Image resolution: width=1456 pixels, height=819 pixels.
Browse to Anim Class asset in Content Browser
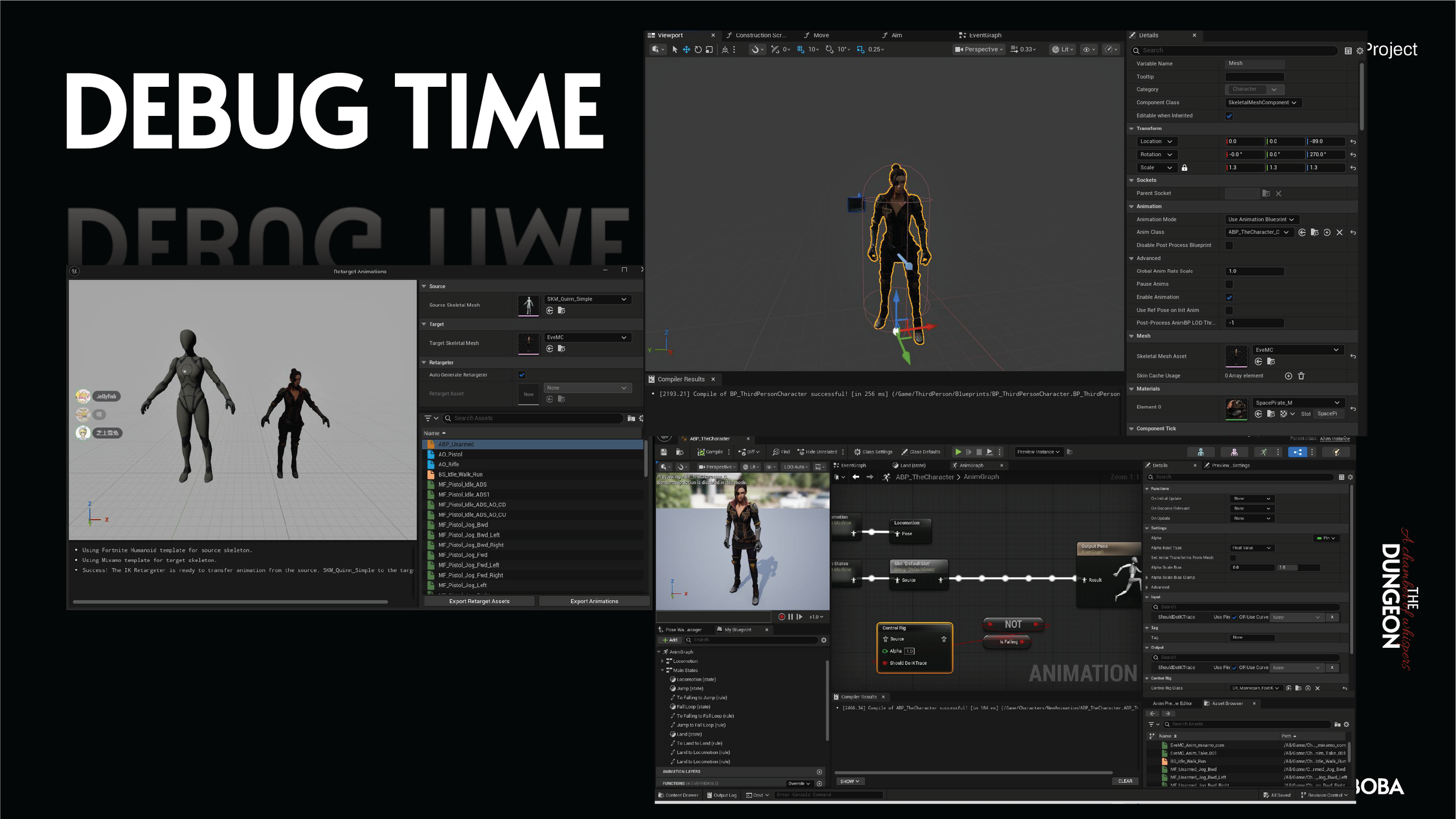click(x=1314, y=232)
